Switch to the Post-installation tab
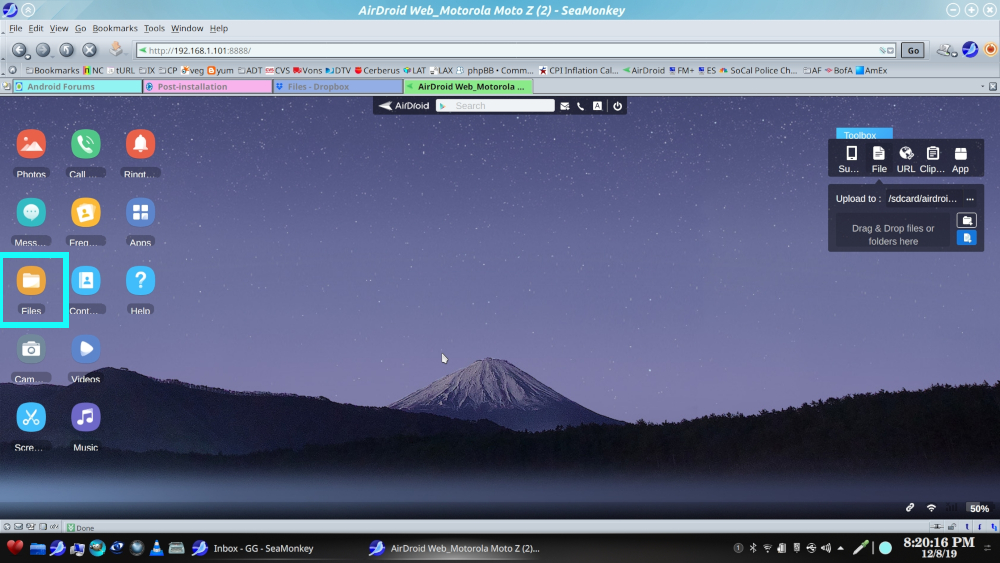 click(208, 87)
